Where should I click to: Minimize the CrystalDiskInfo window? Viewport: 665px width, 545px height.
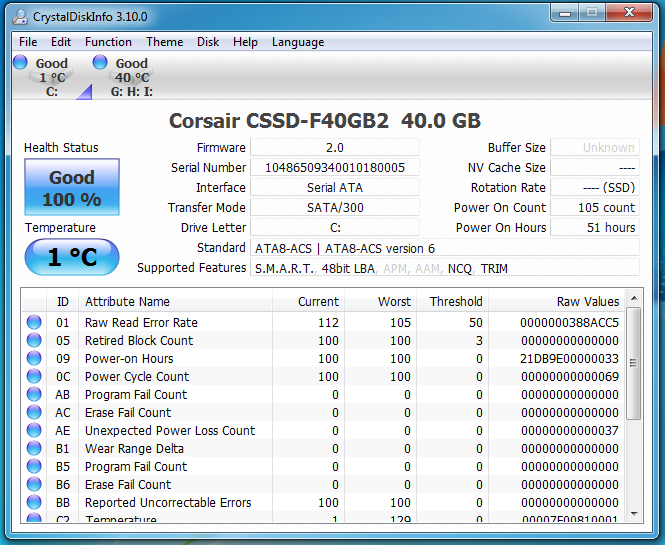click(564, 14)
